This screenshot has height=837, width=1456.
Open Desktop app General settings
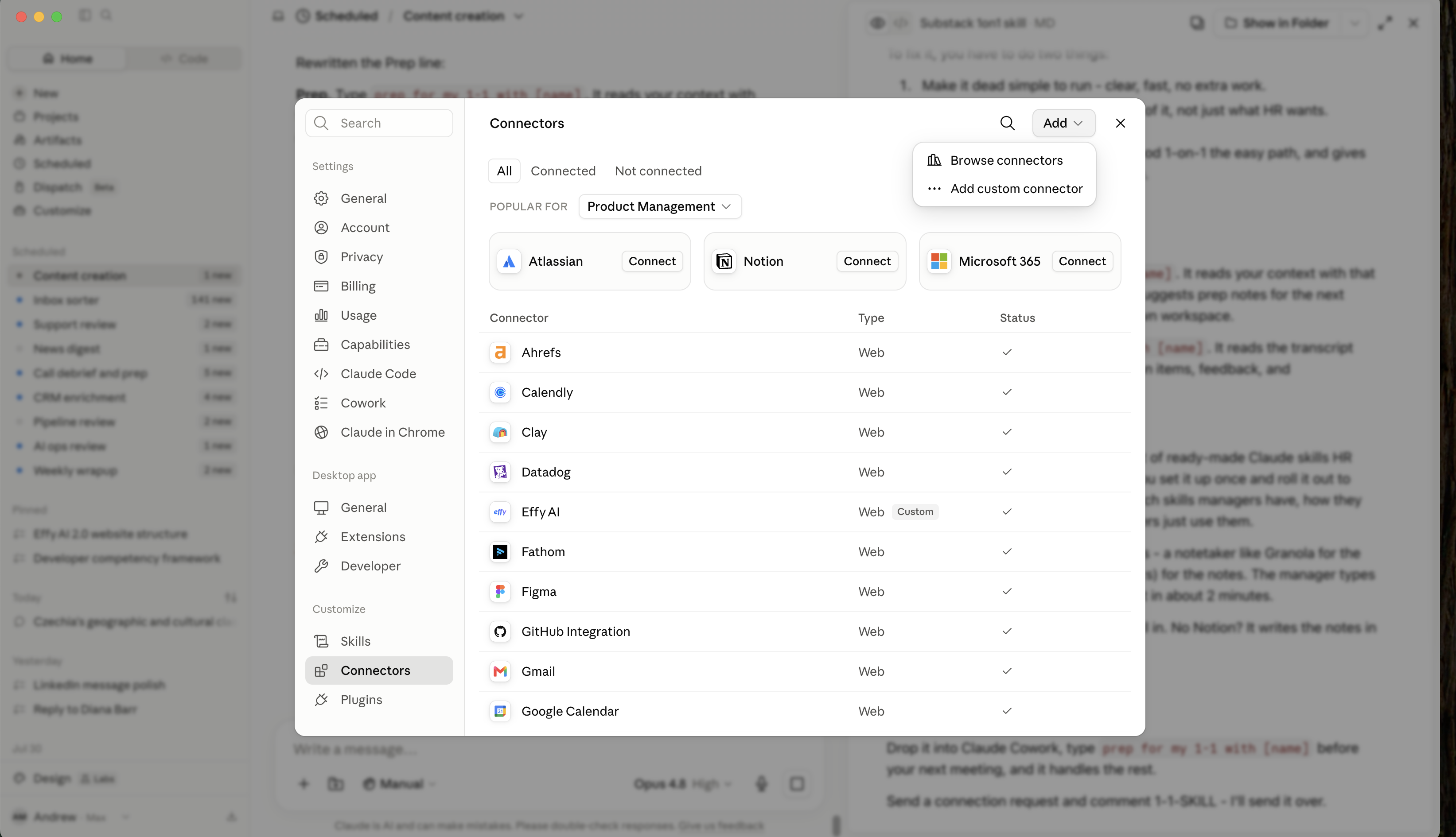379,508
